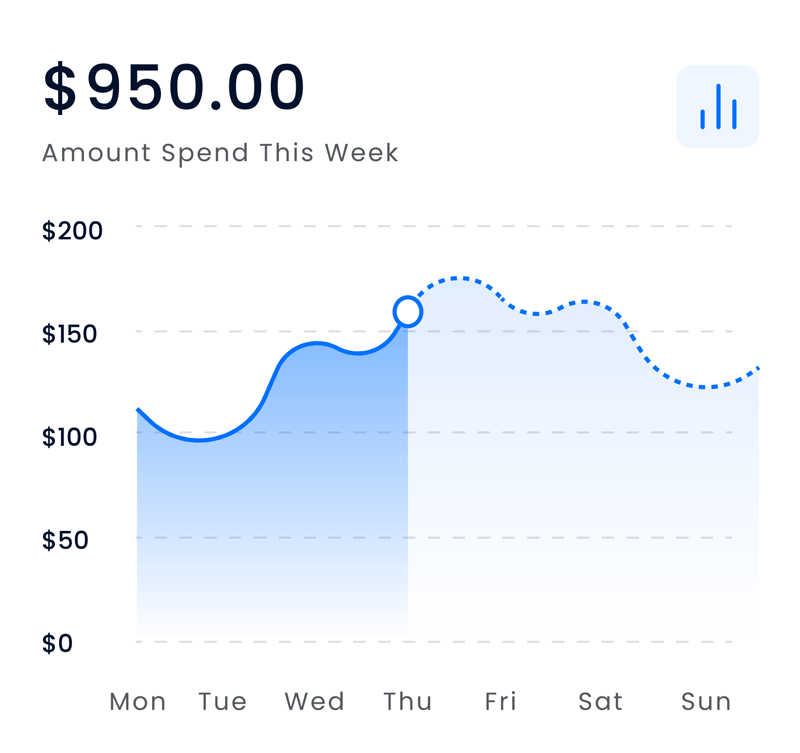Choose the Thu day label
Image resolution: width=800 pixels, height=753 pixels.
pos(407,702)
